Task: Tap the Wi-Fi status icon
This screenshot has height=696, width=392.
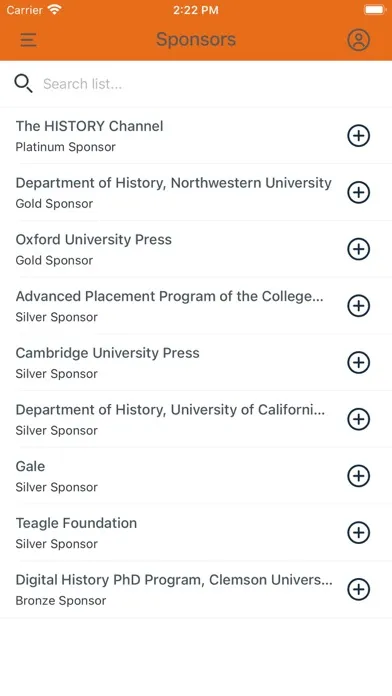Action: coord(55,9)
